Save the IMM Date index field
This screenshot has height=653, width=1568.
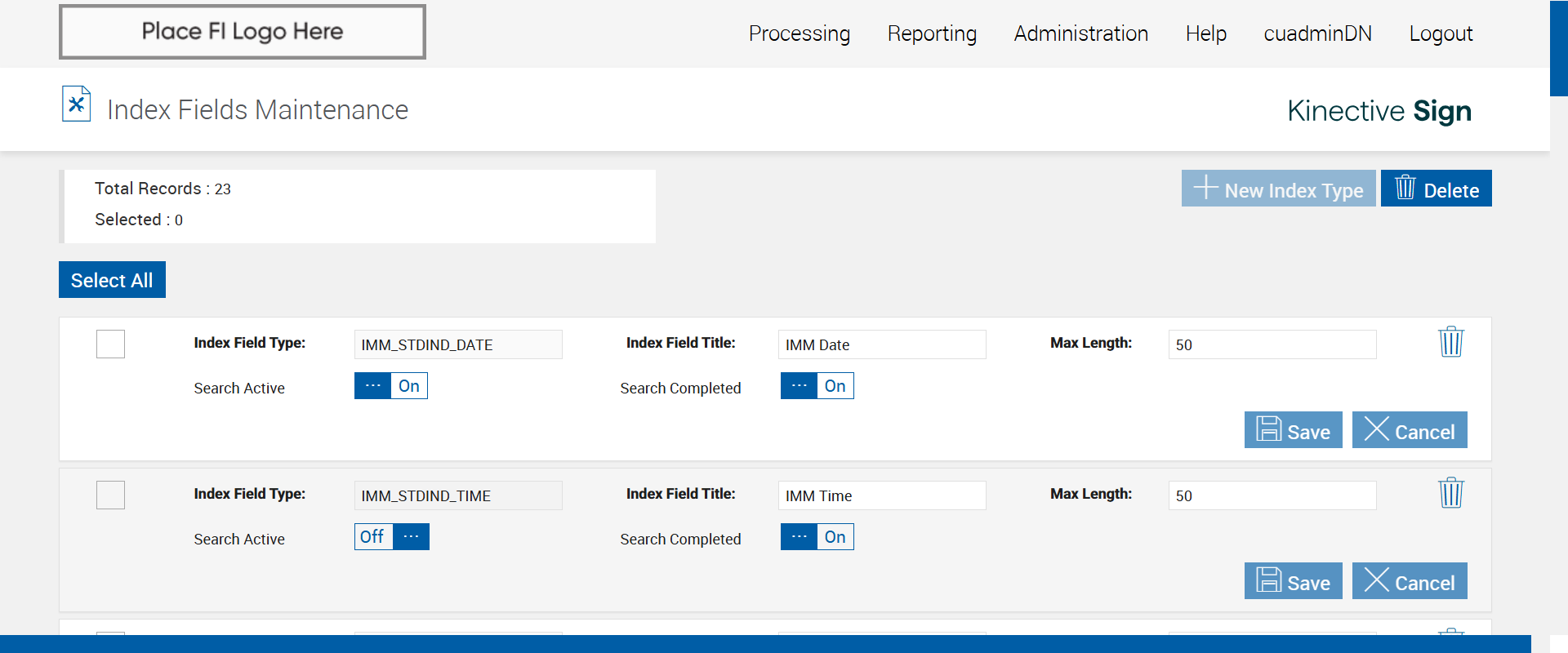[1293, 430]
